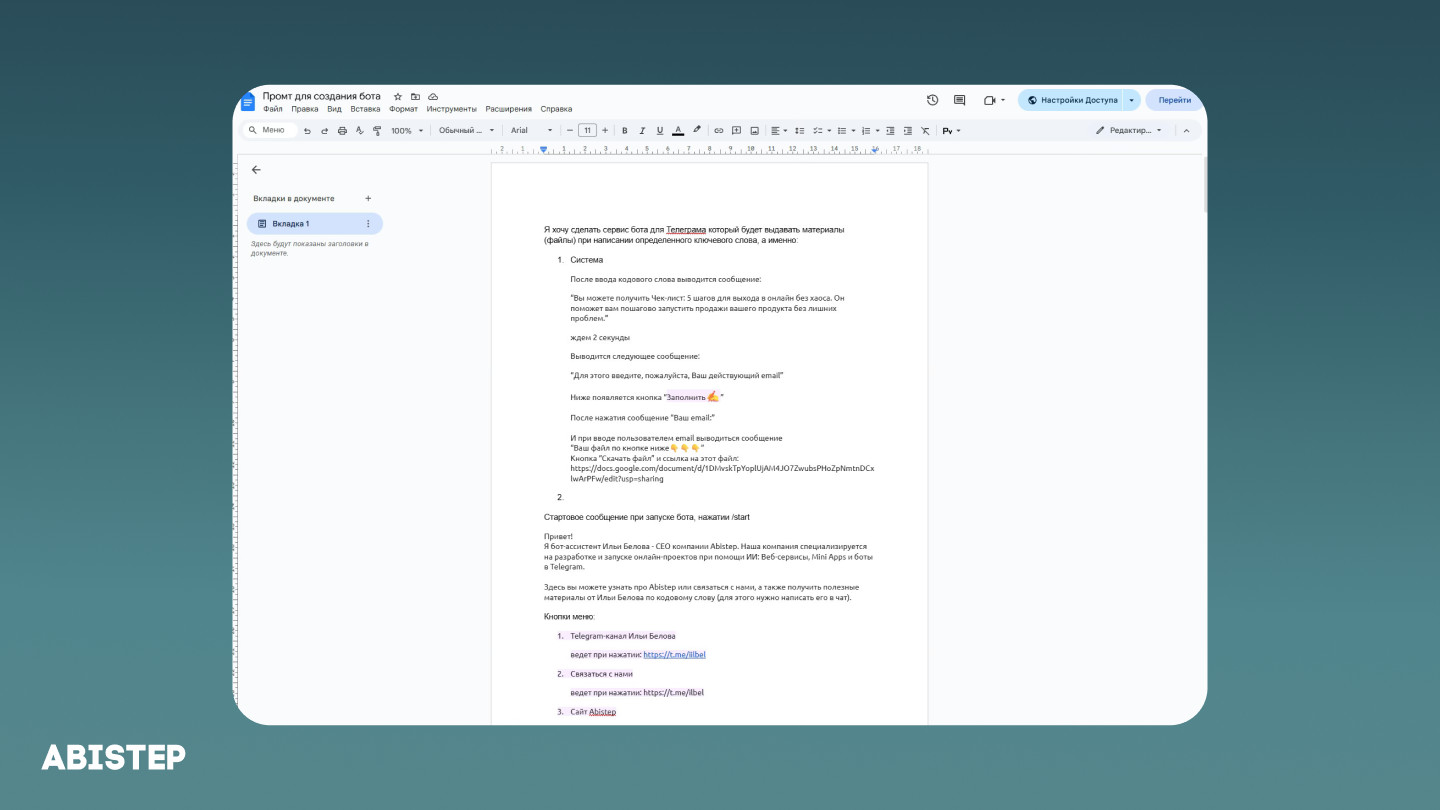Open the Файл menu
1440x810 pixels.
point(272,109)
